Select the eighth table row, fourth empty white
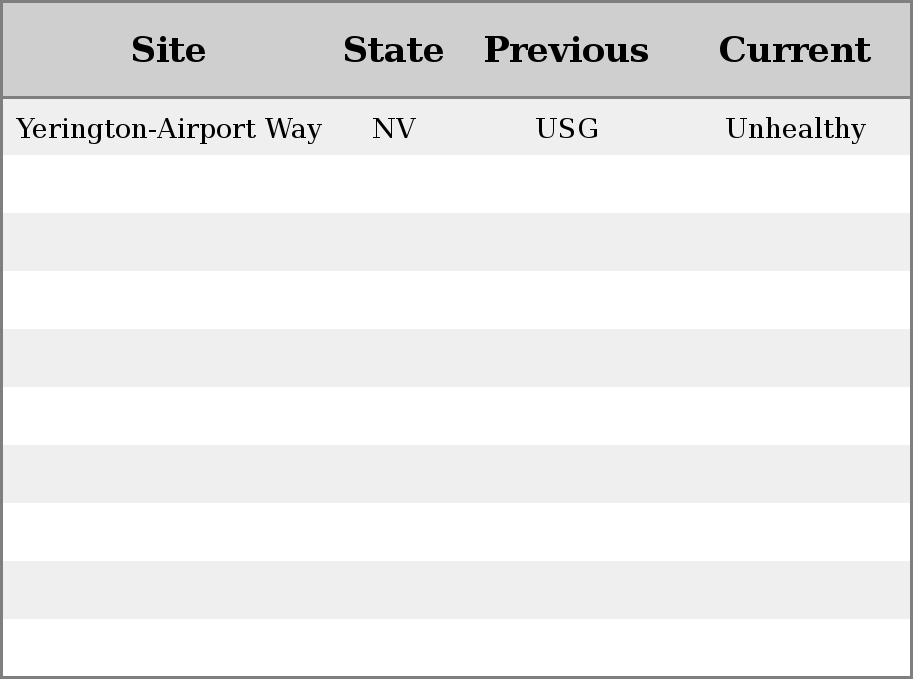913x679 pixels. (x=456, y=532)
